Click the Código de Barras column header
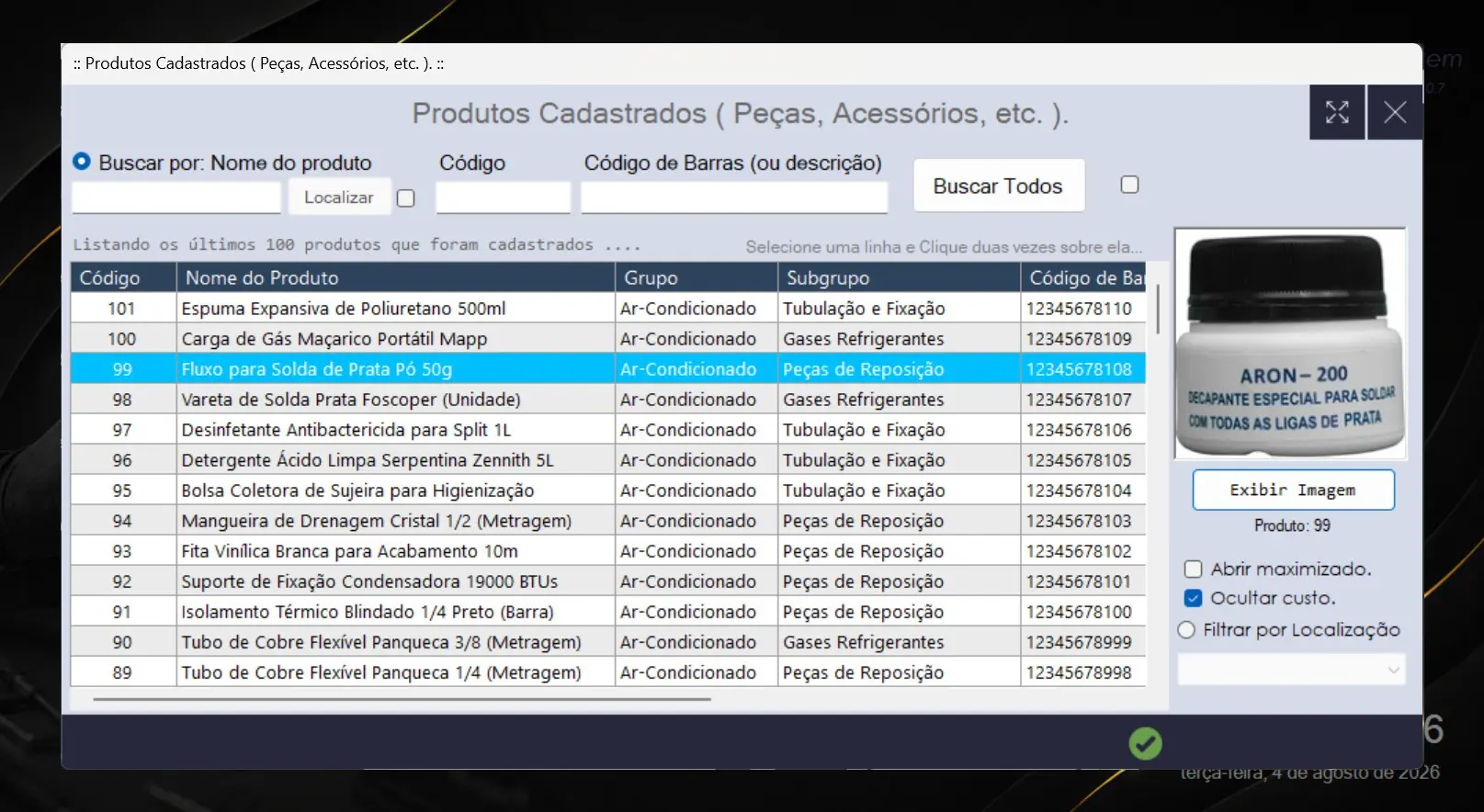Viewport: 1484px width, 812px height. (x=1083, y=277)
